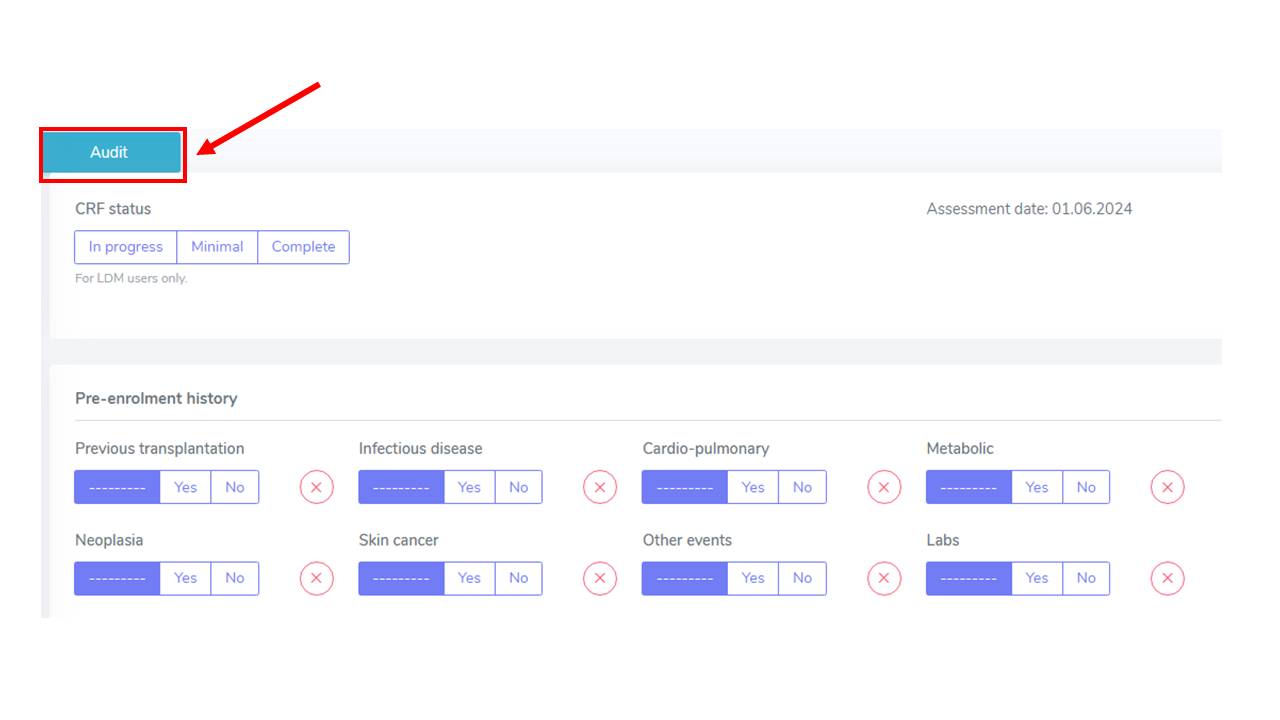Set CRF status to Minimal
Screen dimensions: 1280x720
217,247
